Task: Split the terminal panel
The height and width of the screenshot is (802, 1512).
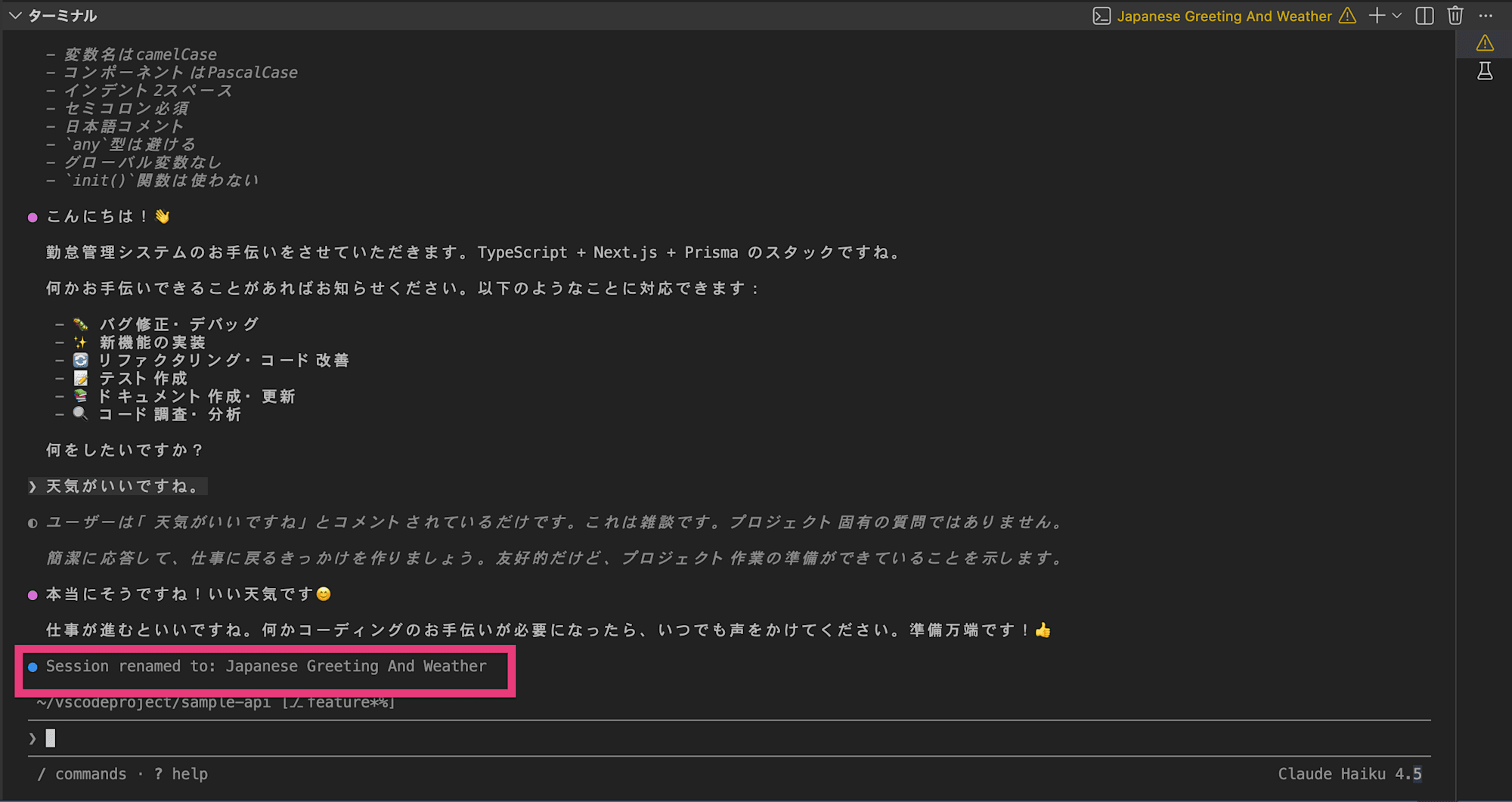Action: pos(1424,16)
